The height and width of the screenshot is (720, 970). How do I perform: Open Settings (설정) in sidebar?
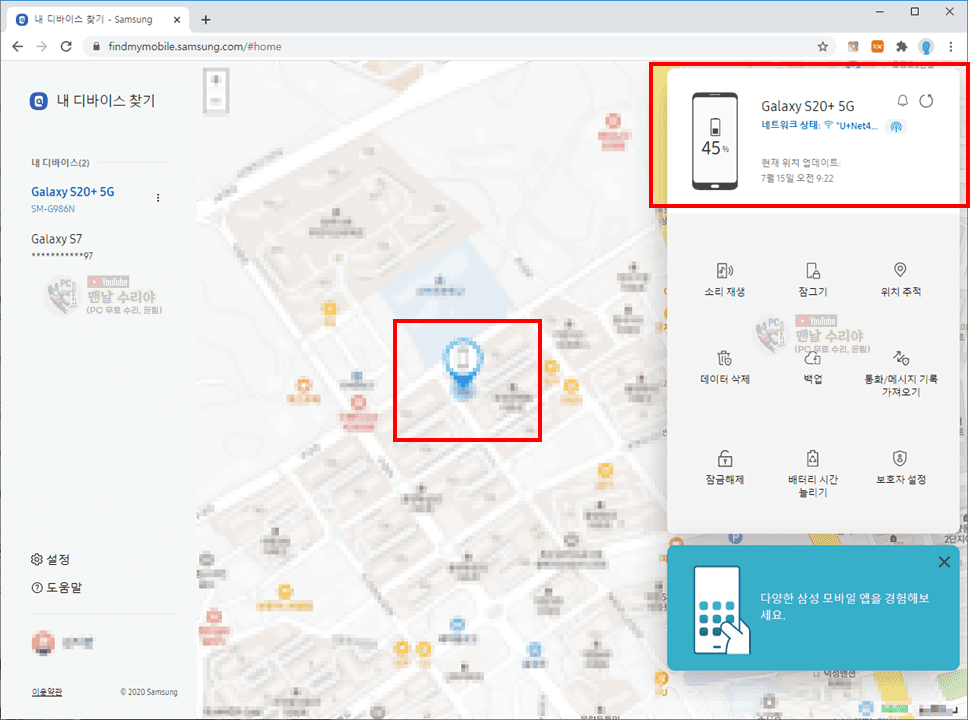coord(50,560)
